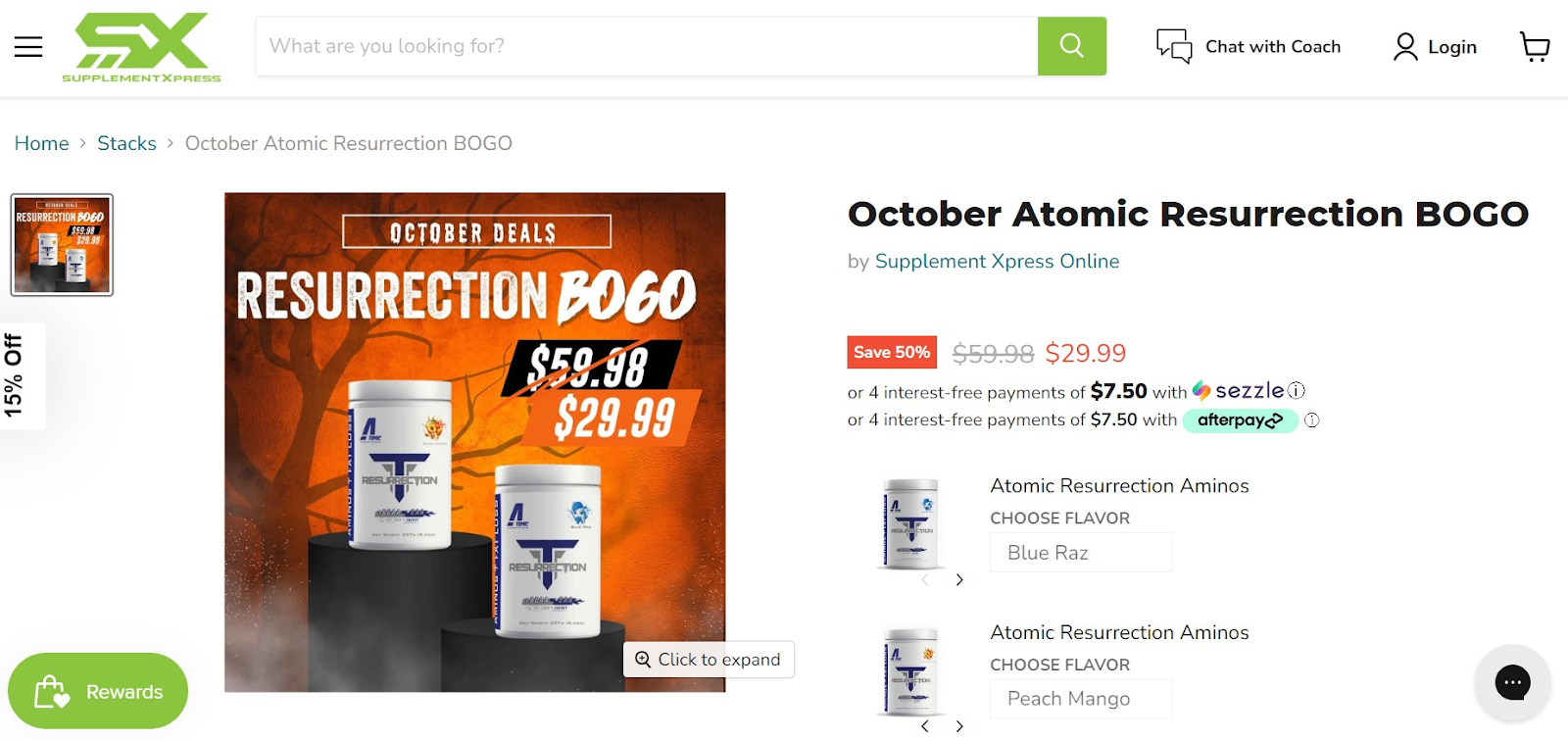Go to the Stacks breadcrumb page
This screenshot has height=740, width=1568.
[x=126, y=143]
